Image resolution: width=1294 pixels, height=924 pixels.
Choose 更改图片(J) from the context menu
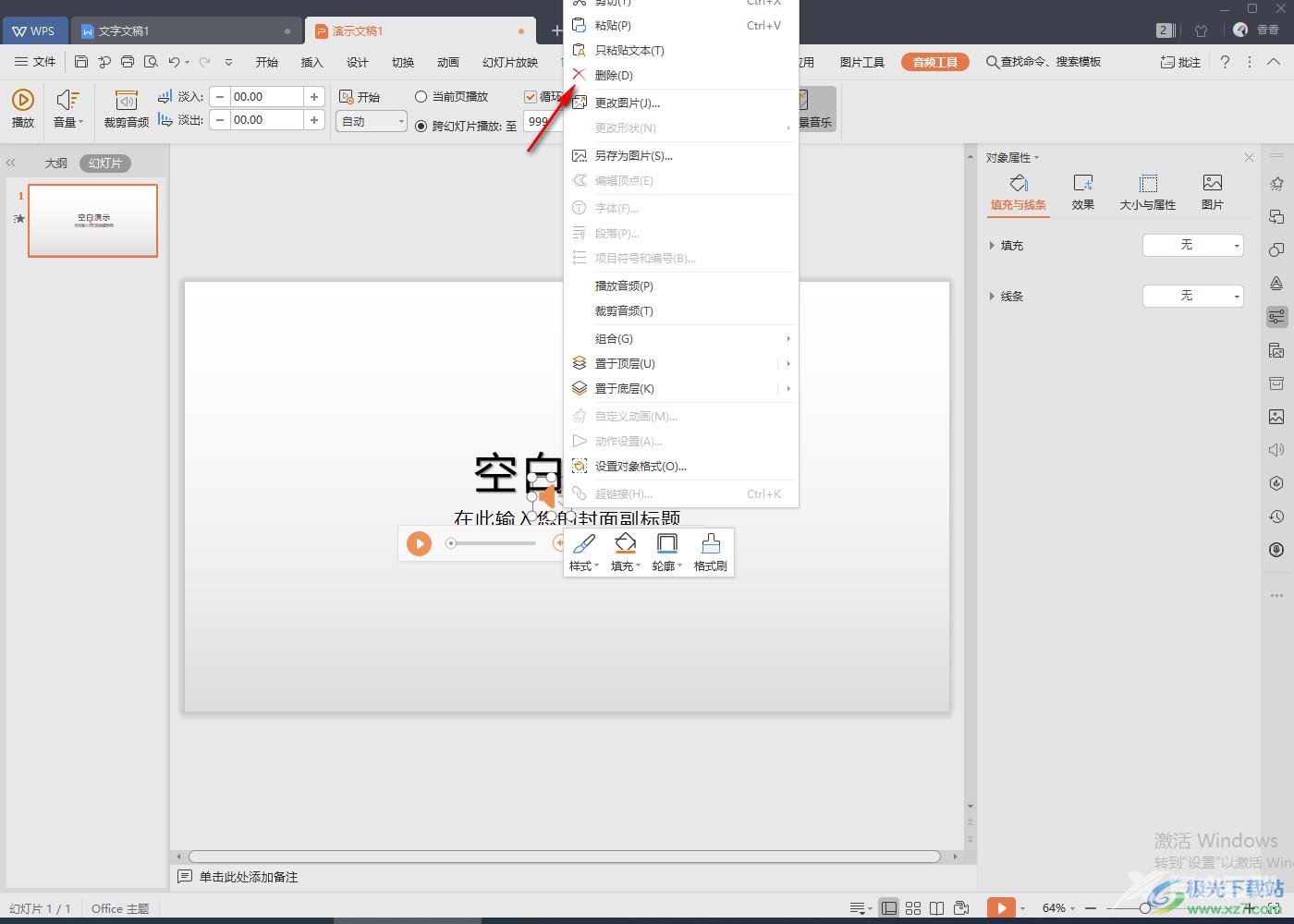pyautogui.click(x=681, y=103)
